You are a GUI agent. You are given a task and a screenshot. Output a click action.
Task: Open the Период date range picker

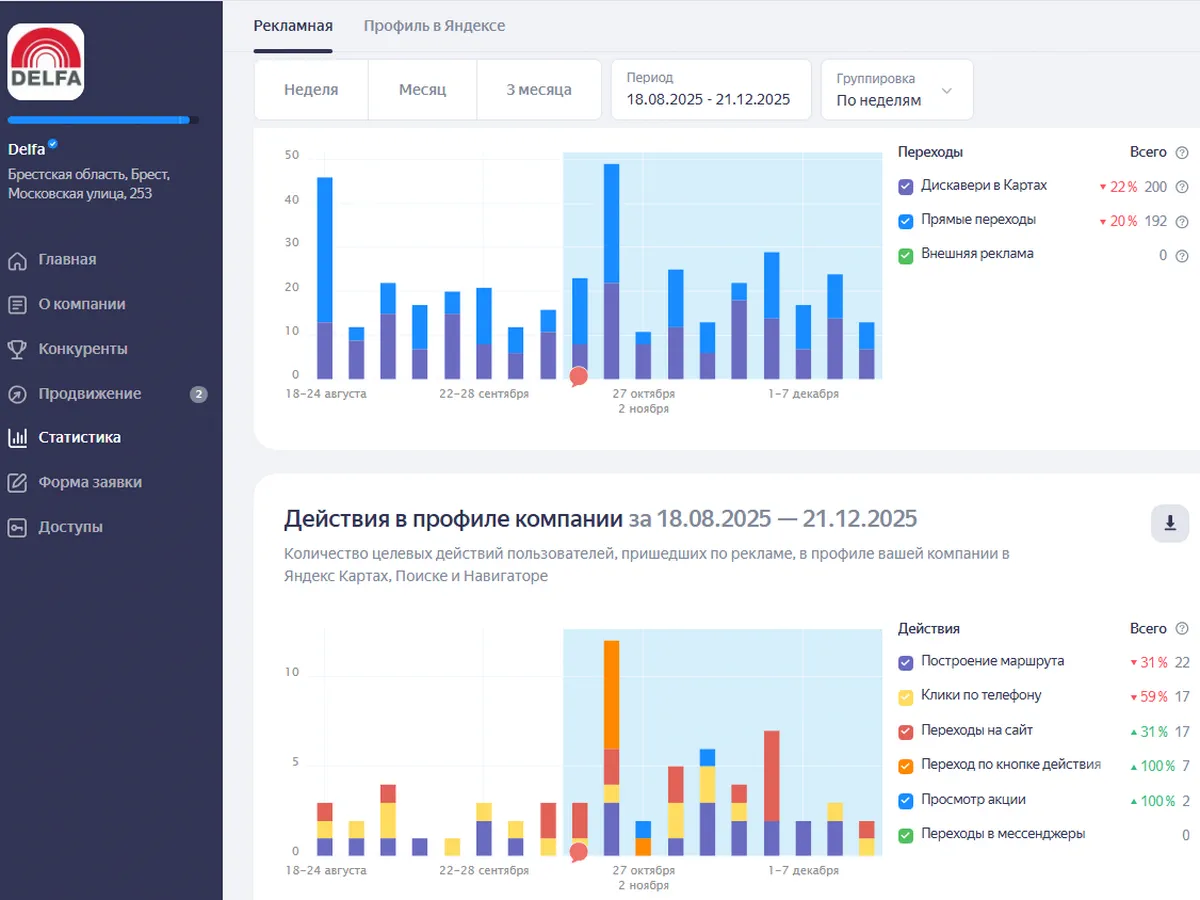[x=710, y=90]
